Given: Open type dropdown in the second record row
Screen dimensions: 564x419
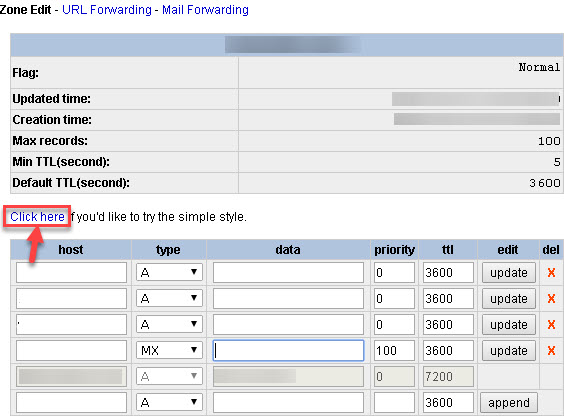Looking at the screenshot, I should click(x=169, y=299).
